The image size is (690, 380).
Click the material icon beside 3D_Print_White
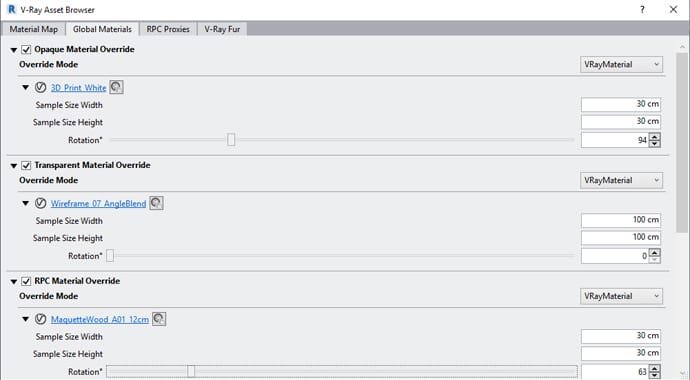(x=40, y=88)
